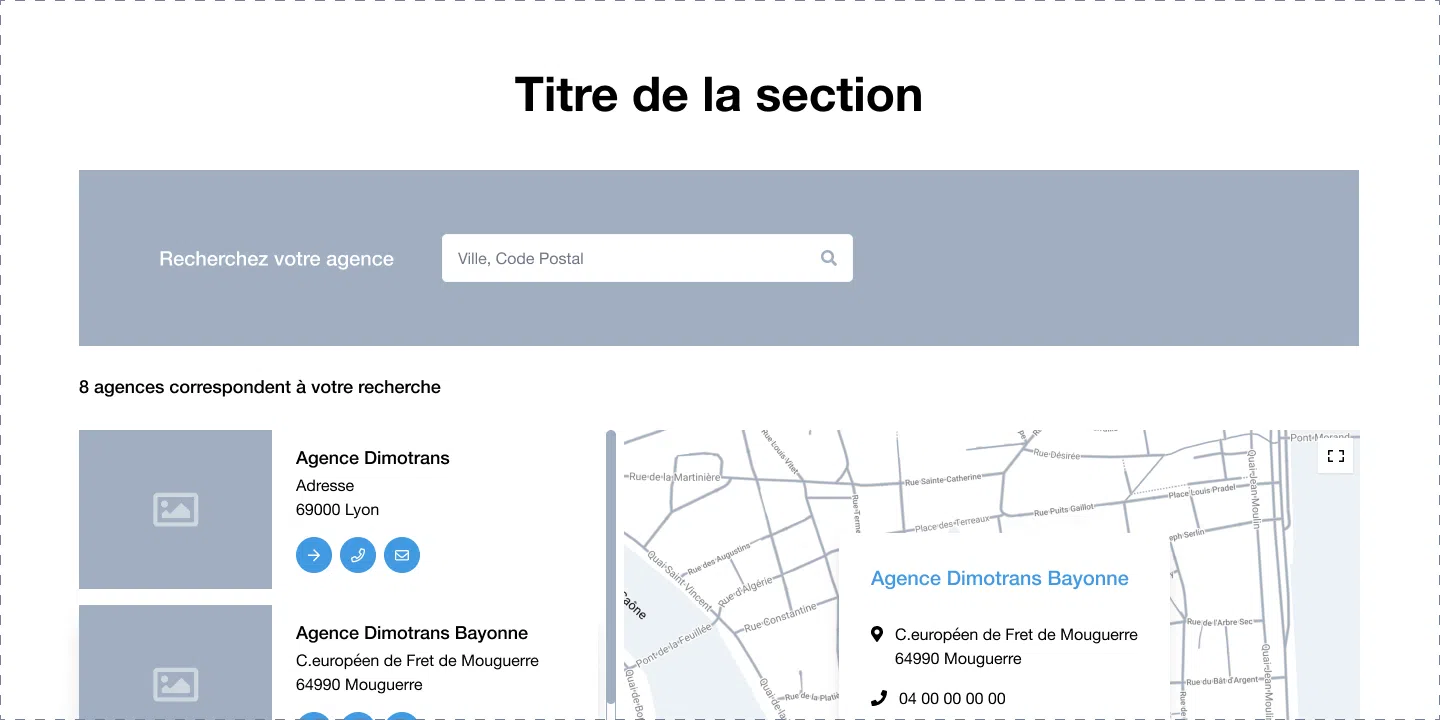The height and width of the screenshot is (720, 1440).
Task: Click the Recherchez votre agence label
Action: [x=276, y=259]
